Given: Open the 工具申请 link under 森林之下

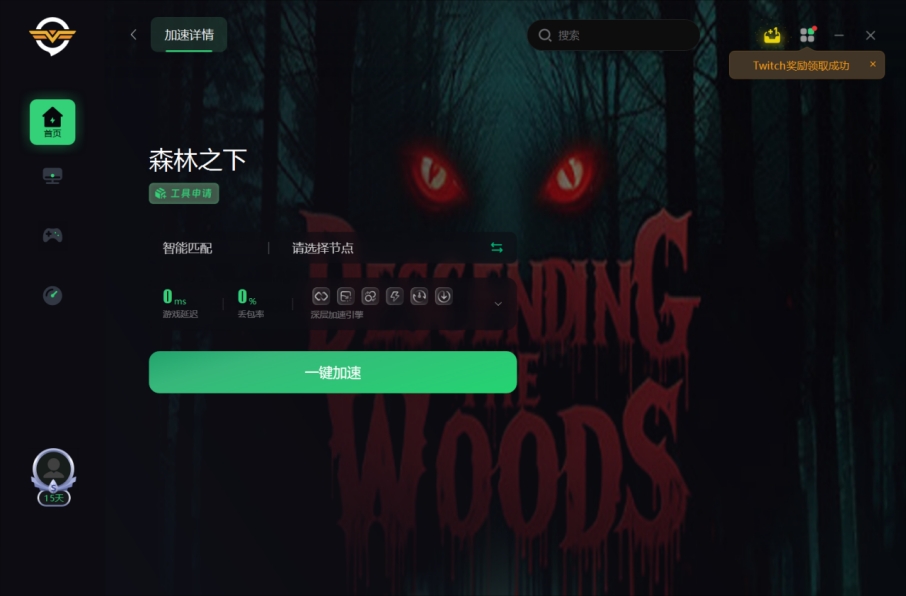Looking at the screenshot, I should pos(183,194).
